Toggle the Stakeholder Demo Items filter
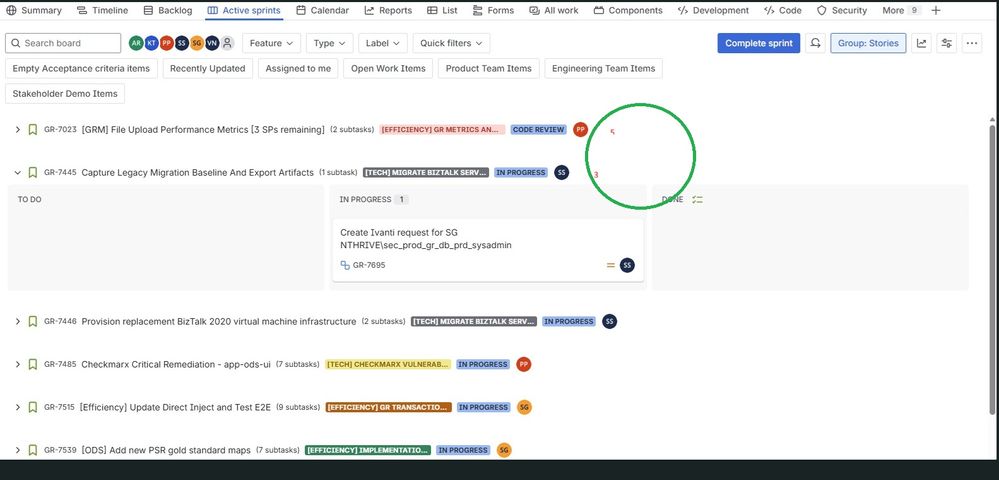This screenshot has height=480, width=999. click(65, 93)
